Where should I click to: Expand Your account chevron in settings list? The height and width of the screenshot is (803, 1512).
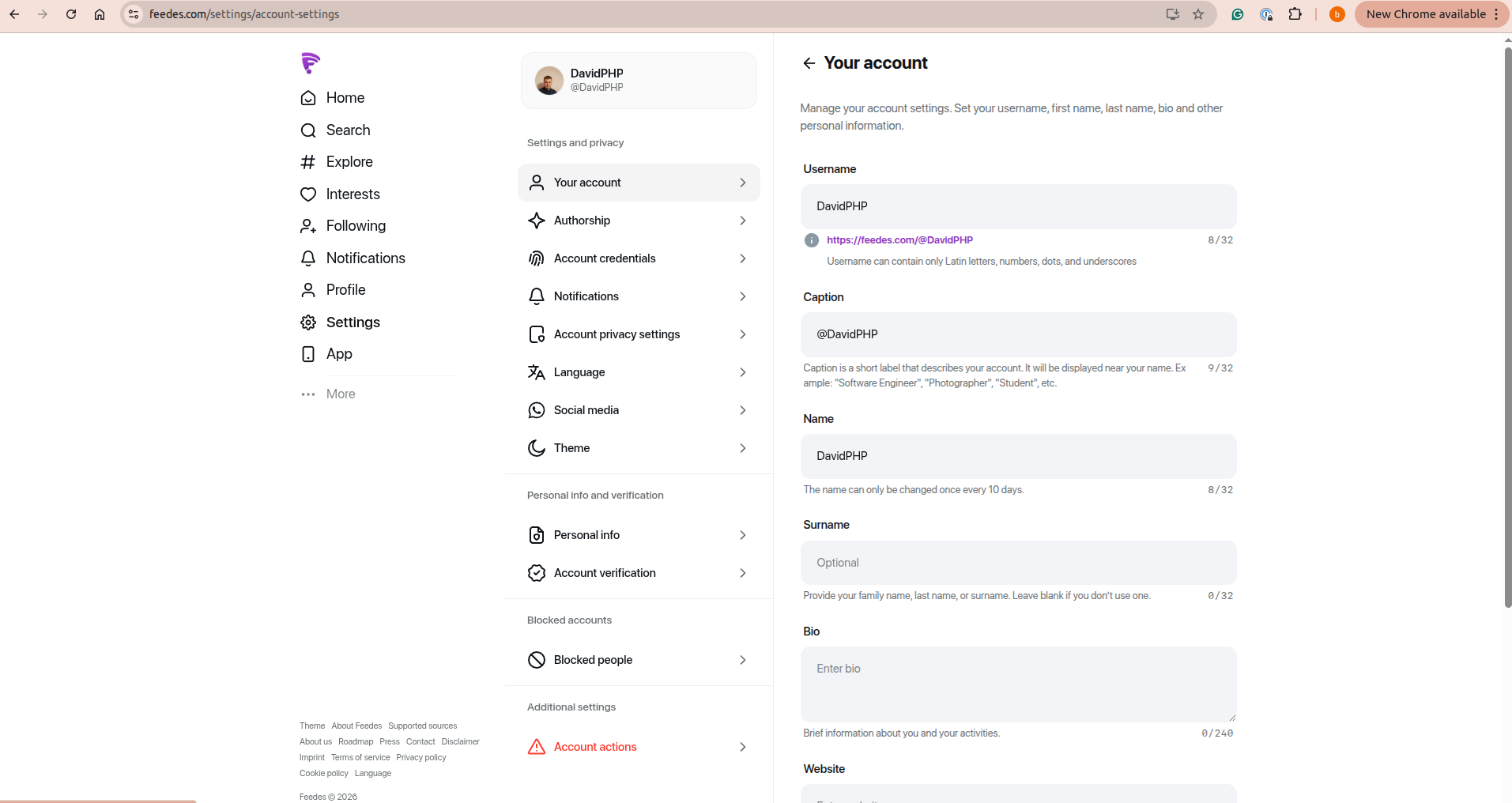(742, 183)
